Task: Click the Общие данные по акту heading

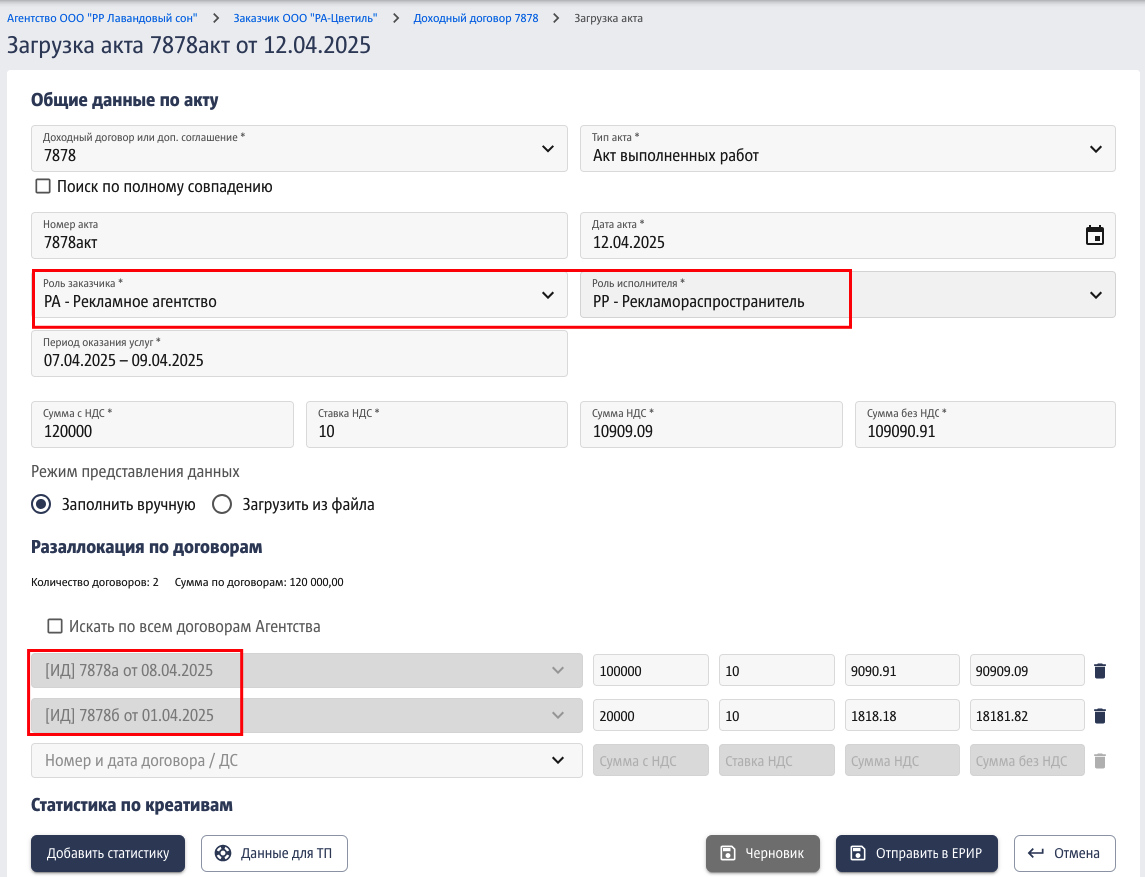Action: pyautogui.click(x=125, y=100)
